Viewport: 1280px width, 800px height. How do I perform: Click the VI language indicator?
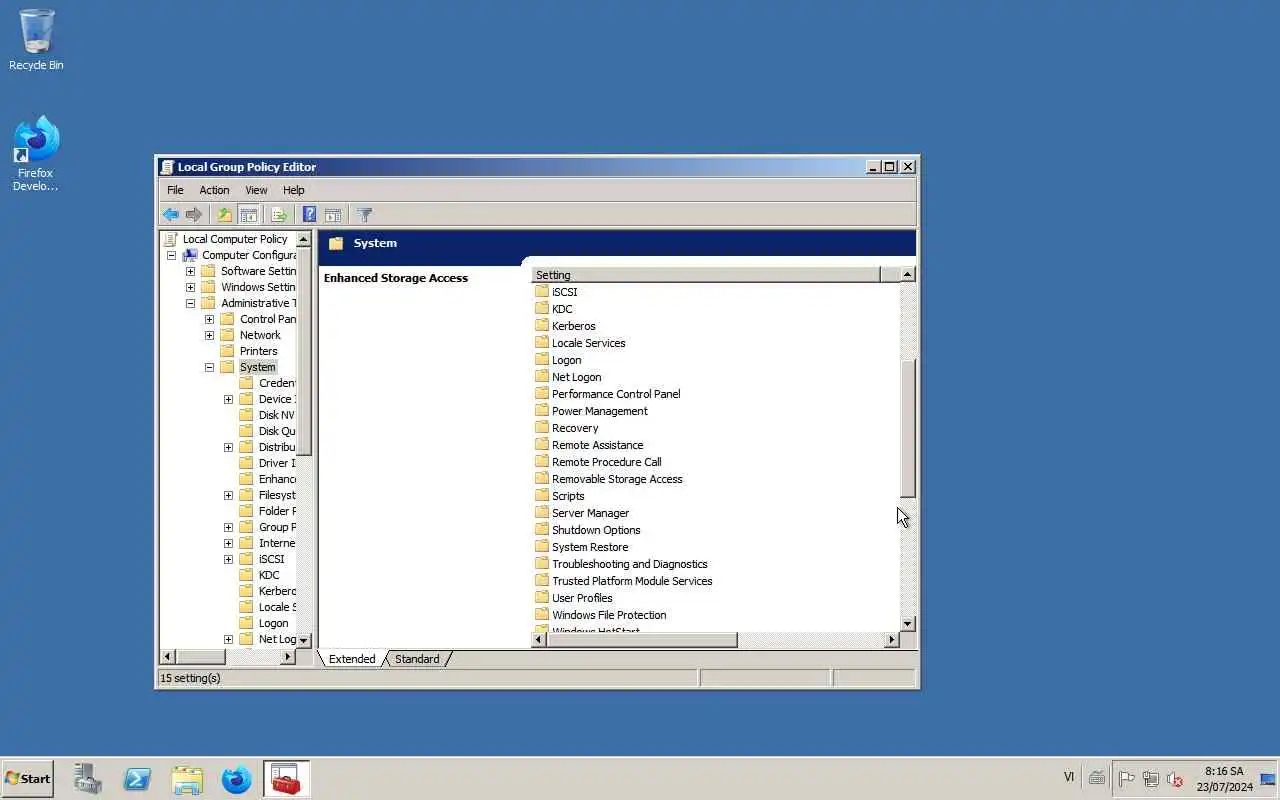coord(1069,777)
